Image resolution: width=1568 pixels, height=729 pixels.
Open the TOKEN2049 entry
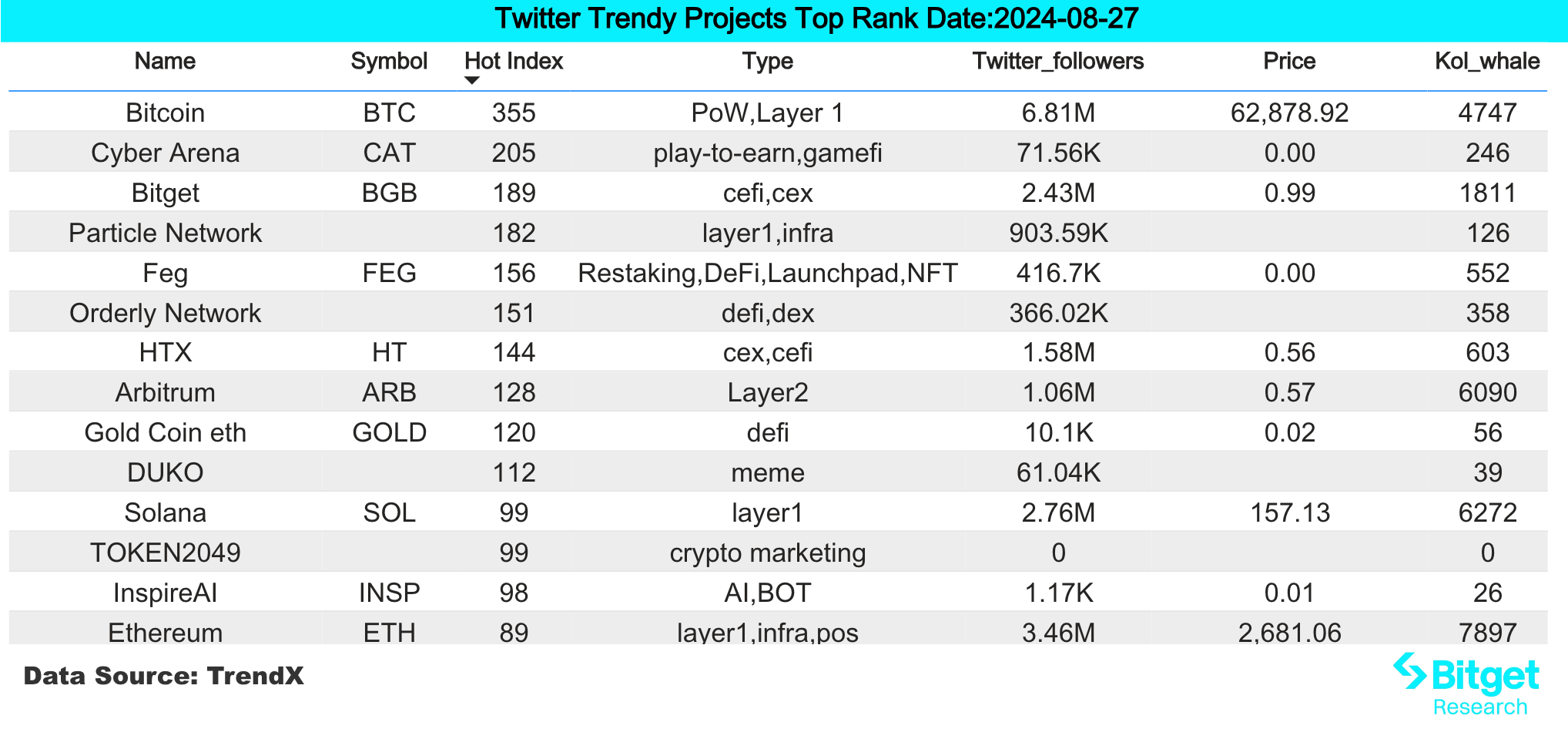165,553
